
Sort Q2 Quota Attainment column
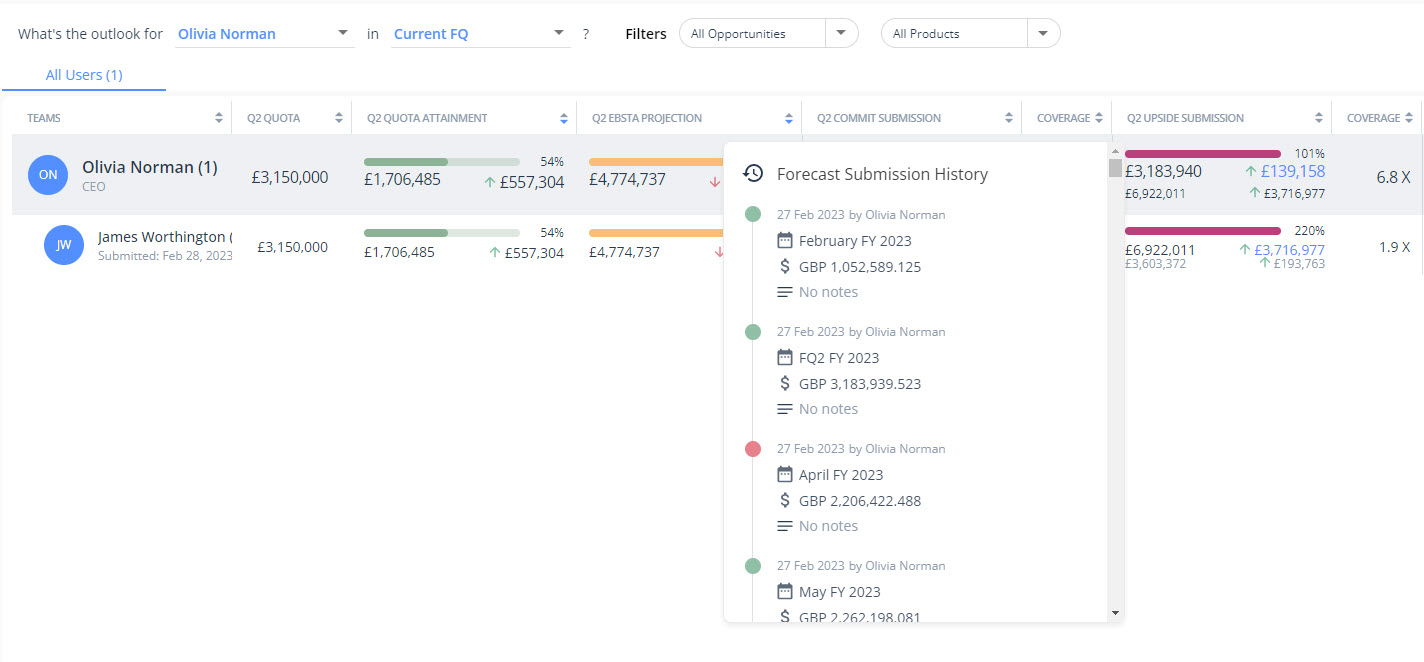[x=564, y=118]
